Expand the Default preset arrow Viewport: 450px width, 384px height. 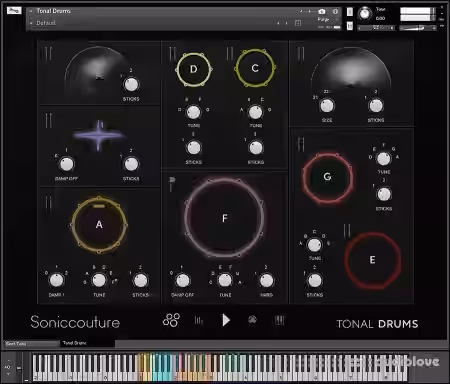31,23
